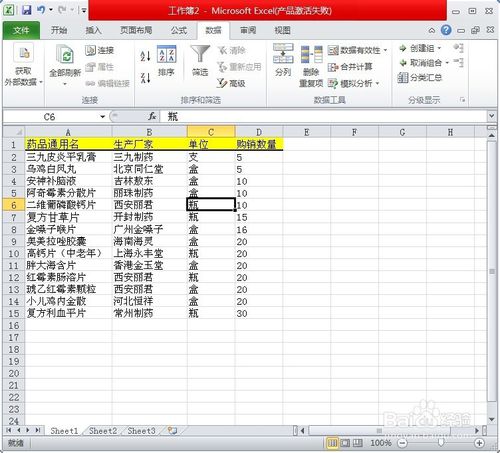Click the Undo arrow icon
Screen dimensions: 500x453
pyautogui.click(x=41, y=10)
